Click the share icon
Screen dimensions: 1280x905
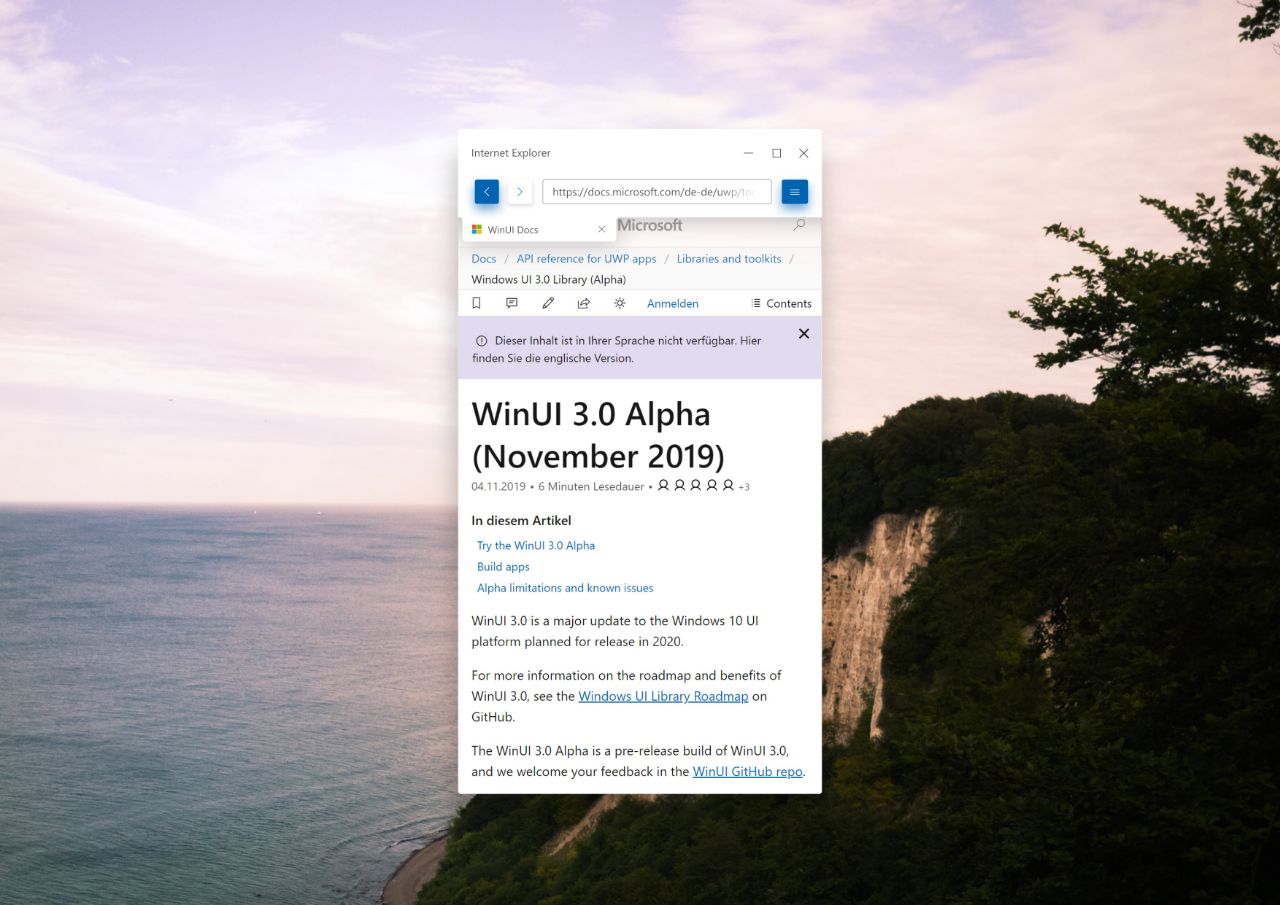coord(584,303)
